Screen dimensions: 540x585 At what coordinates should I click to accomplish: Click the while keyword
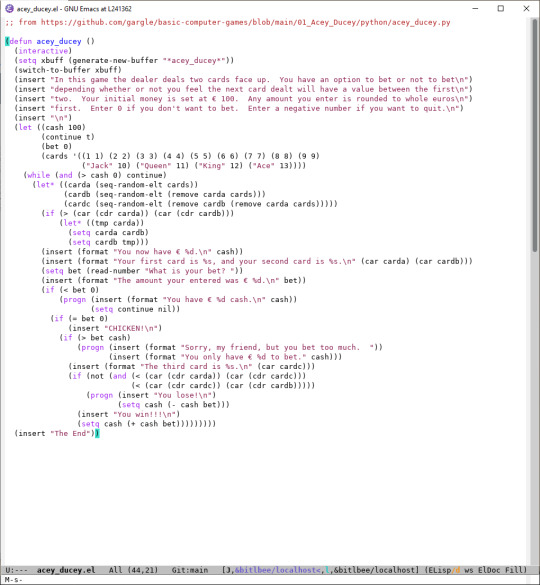click(38, 175)
